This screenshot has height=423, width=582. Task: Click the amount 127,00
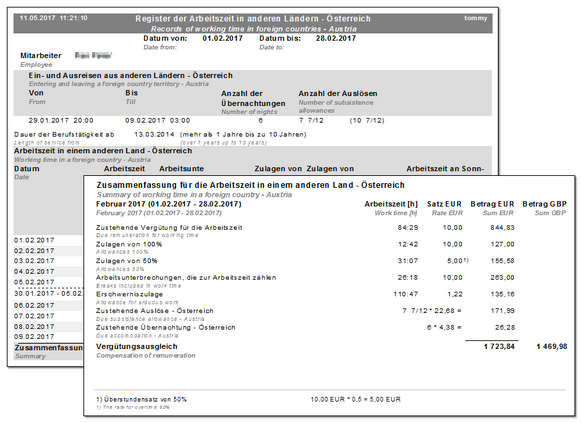point(502,244)
